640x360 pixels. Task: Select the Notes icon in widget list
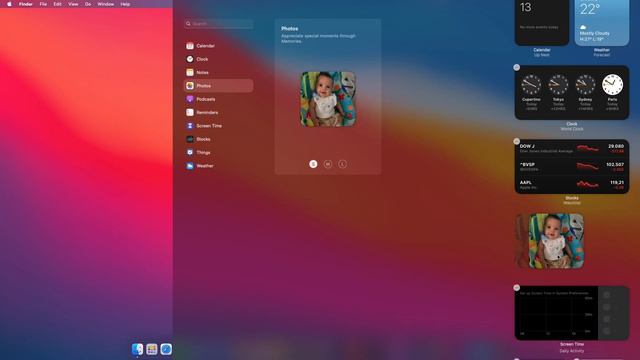[x=190, y=72]
